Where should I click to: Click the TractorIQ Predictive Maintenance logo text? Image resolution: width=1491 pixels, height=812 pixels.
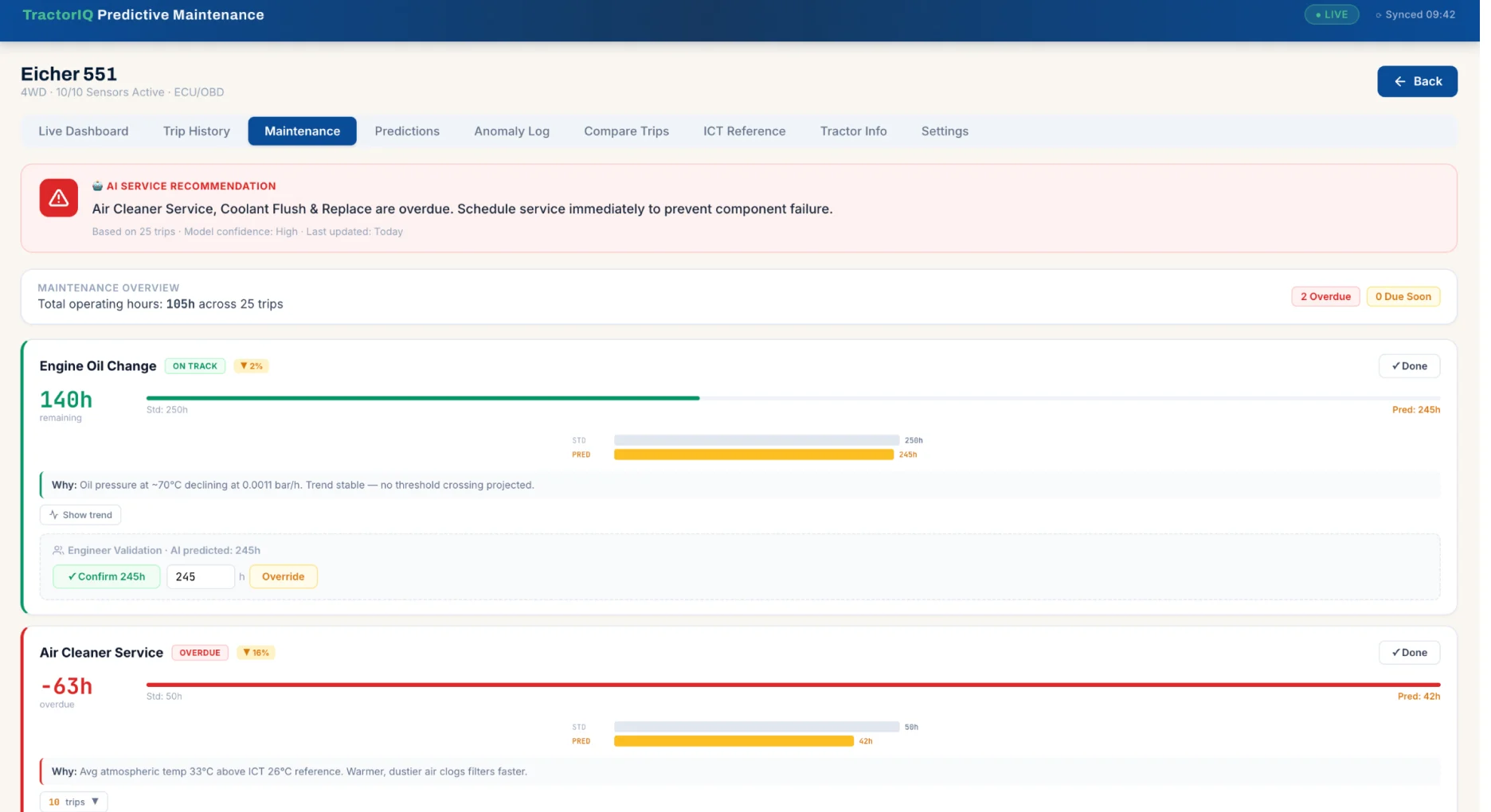[143, 15]
